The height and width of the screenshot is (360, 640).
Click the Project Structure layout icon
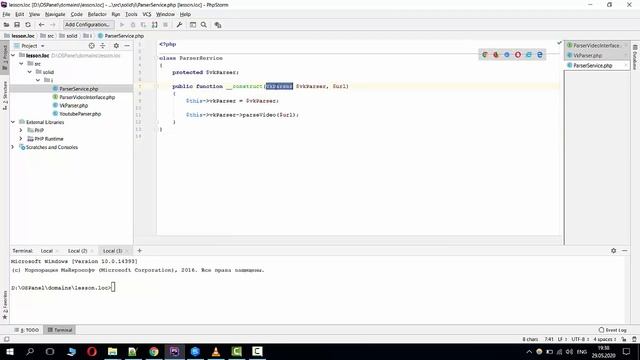[x=193, y=25]
